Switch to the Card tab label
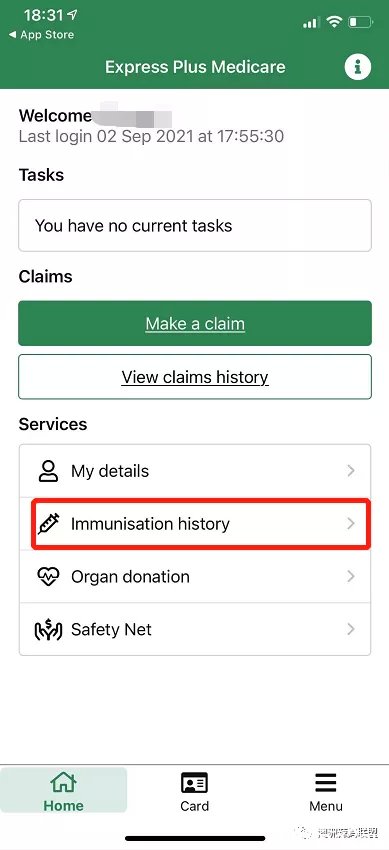 pyautogui.click(x=194, y=806)
